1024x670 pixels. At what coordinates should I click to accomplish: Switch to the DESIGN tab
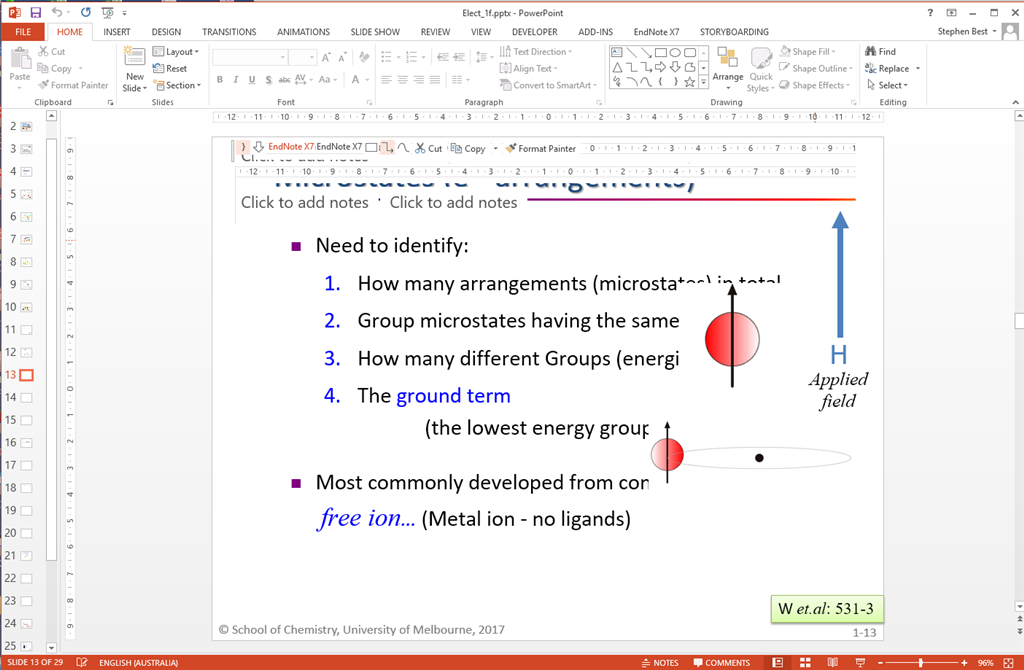pos(166,31)
